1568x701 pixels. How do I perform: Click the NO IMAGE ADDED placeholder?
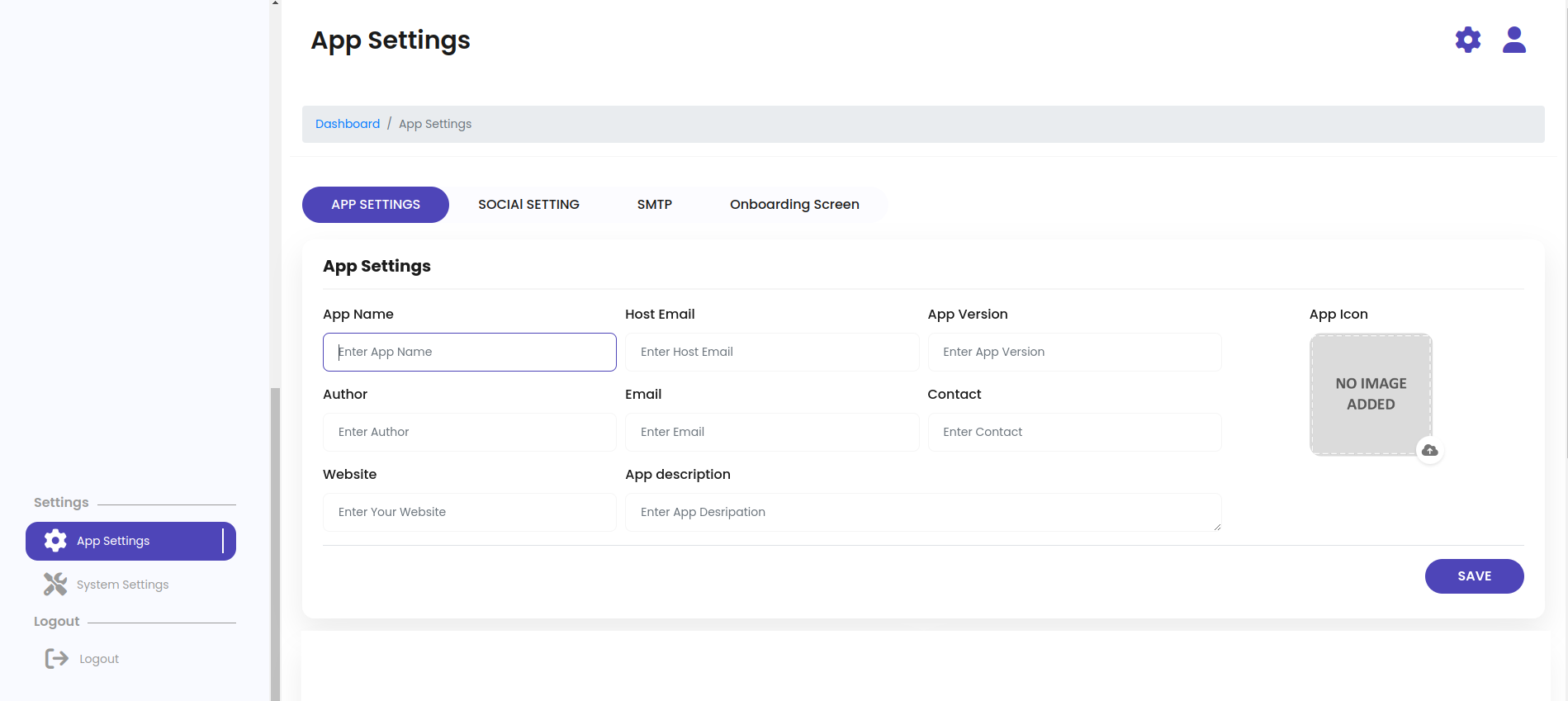pos(1370,394)
